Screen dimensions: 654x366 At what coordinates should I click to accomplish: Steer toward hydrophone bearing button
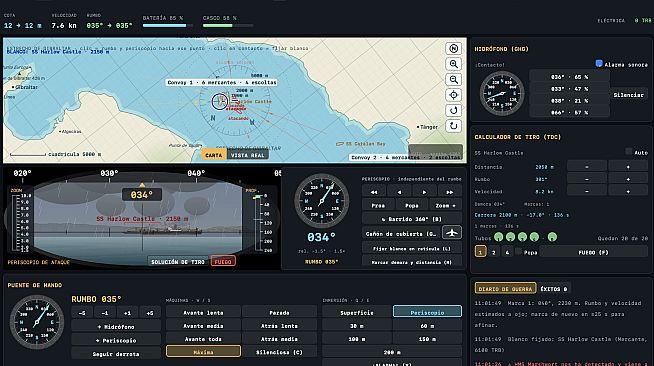point(116,326)
